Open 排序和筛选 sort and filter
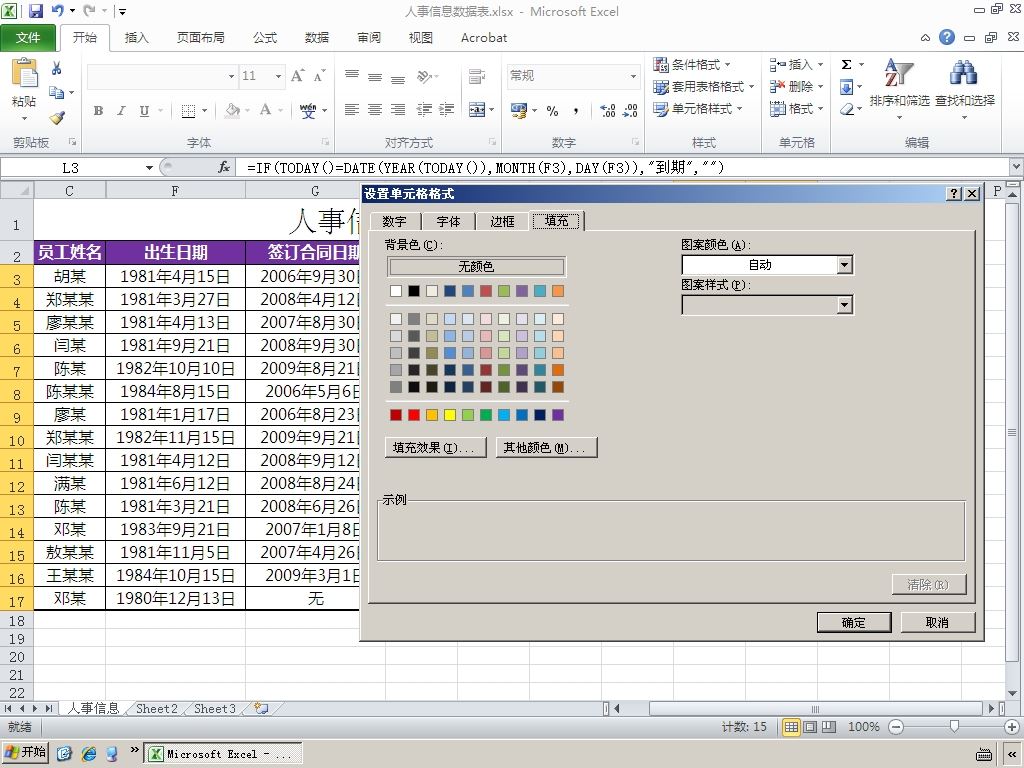1024x768 pixels. [x=899, y=88]
